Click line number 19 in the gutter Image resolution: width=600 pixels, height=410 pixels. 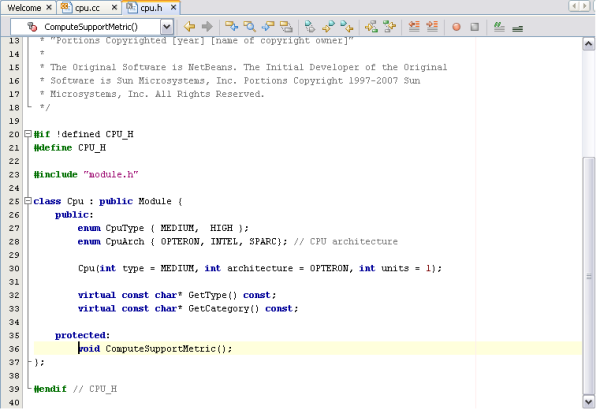click(x=14, y=121)
